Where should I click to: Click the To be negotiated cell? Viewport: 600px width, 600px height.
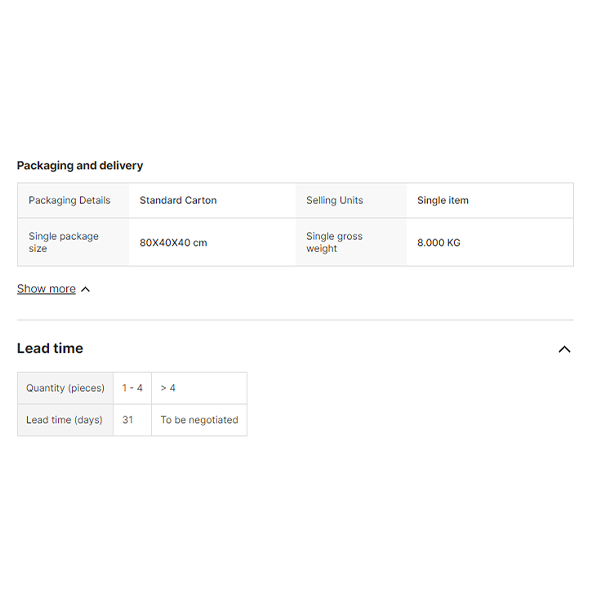coord(199,420)
